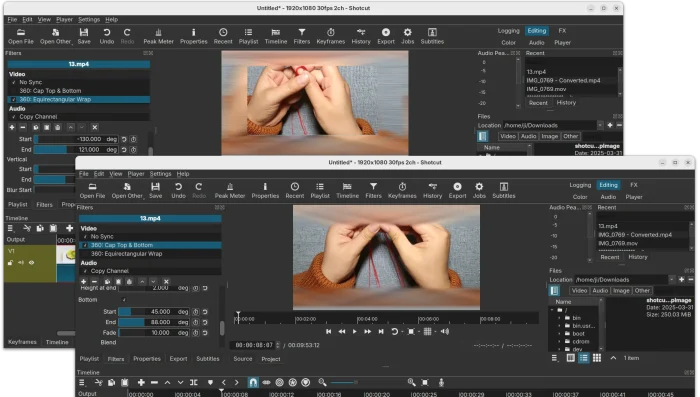Click the End 88.000 deg slider in the front Filters panel

click(154, 322)
